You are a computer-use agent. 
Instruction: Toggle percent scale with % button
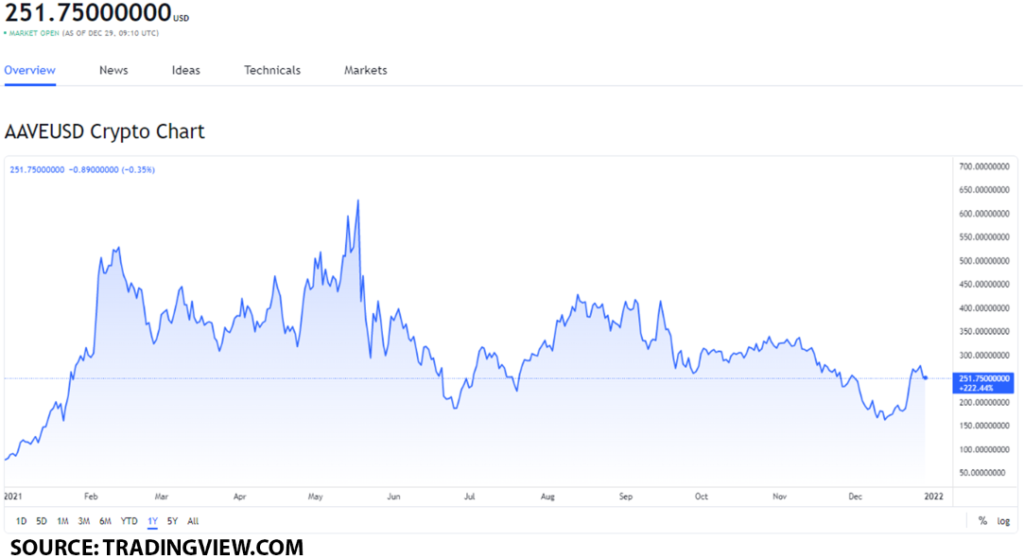(982, 521)
